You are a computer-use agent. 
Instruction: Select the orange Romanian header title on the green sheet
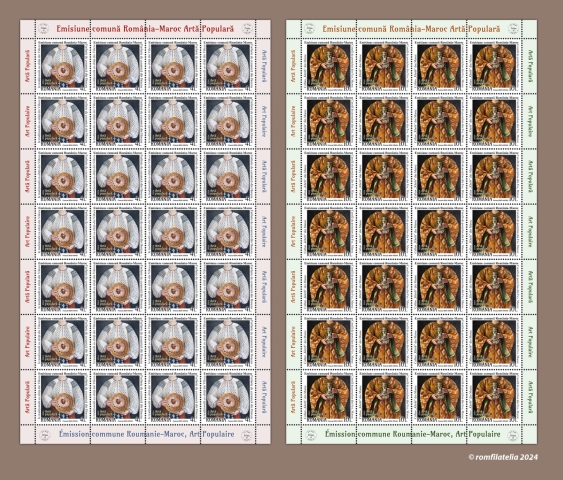tap(411, 29)
